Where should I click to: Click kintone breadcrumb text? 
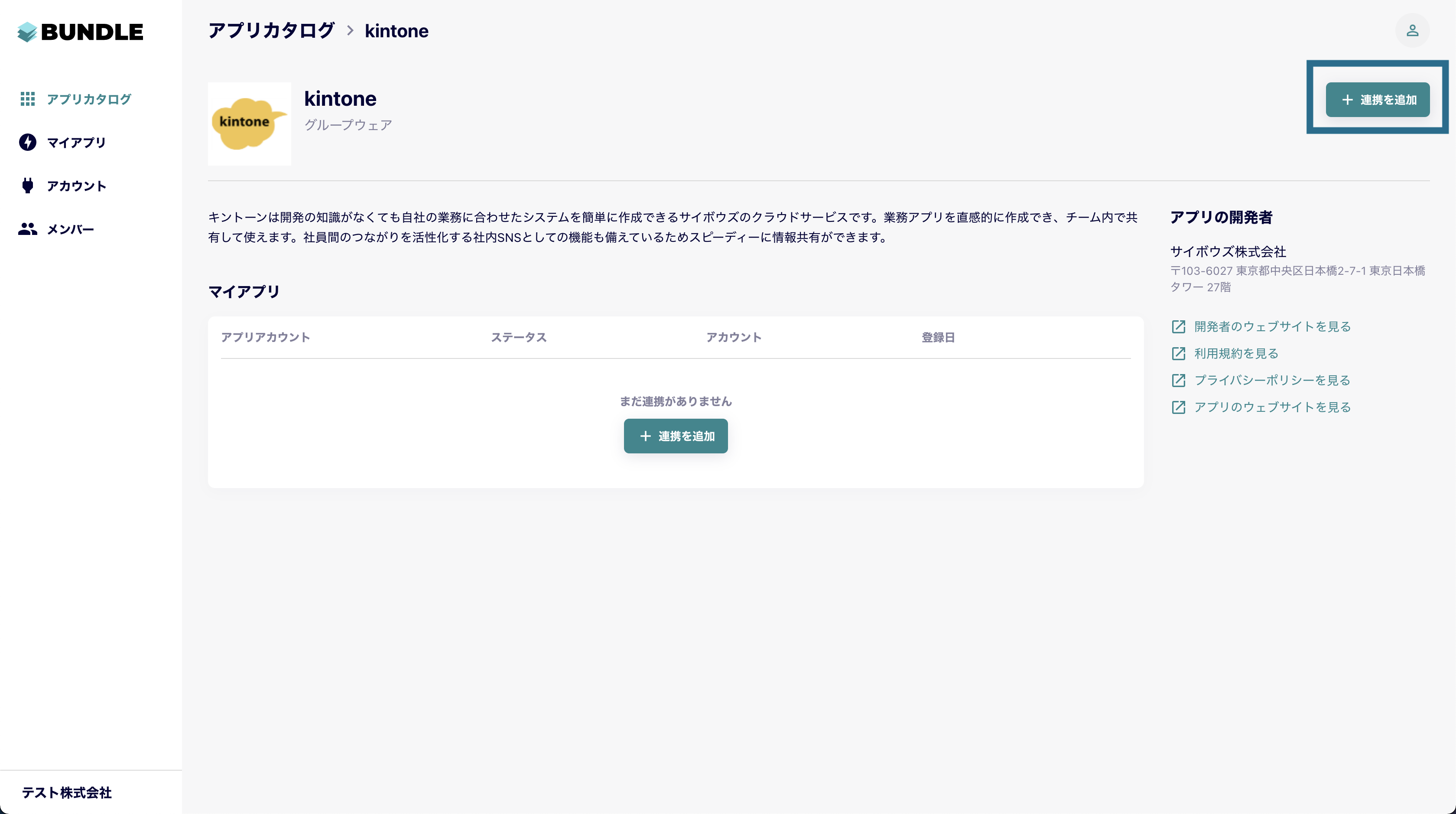396,30
